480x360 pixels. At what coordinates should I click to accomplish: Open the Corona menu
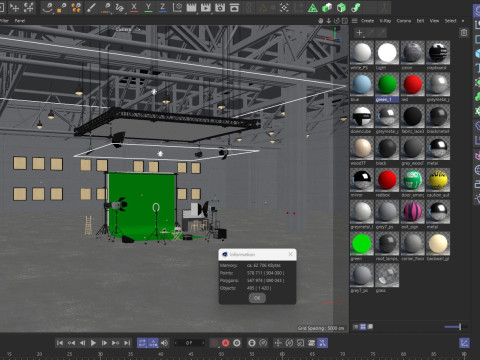click(403, 21)
